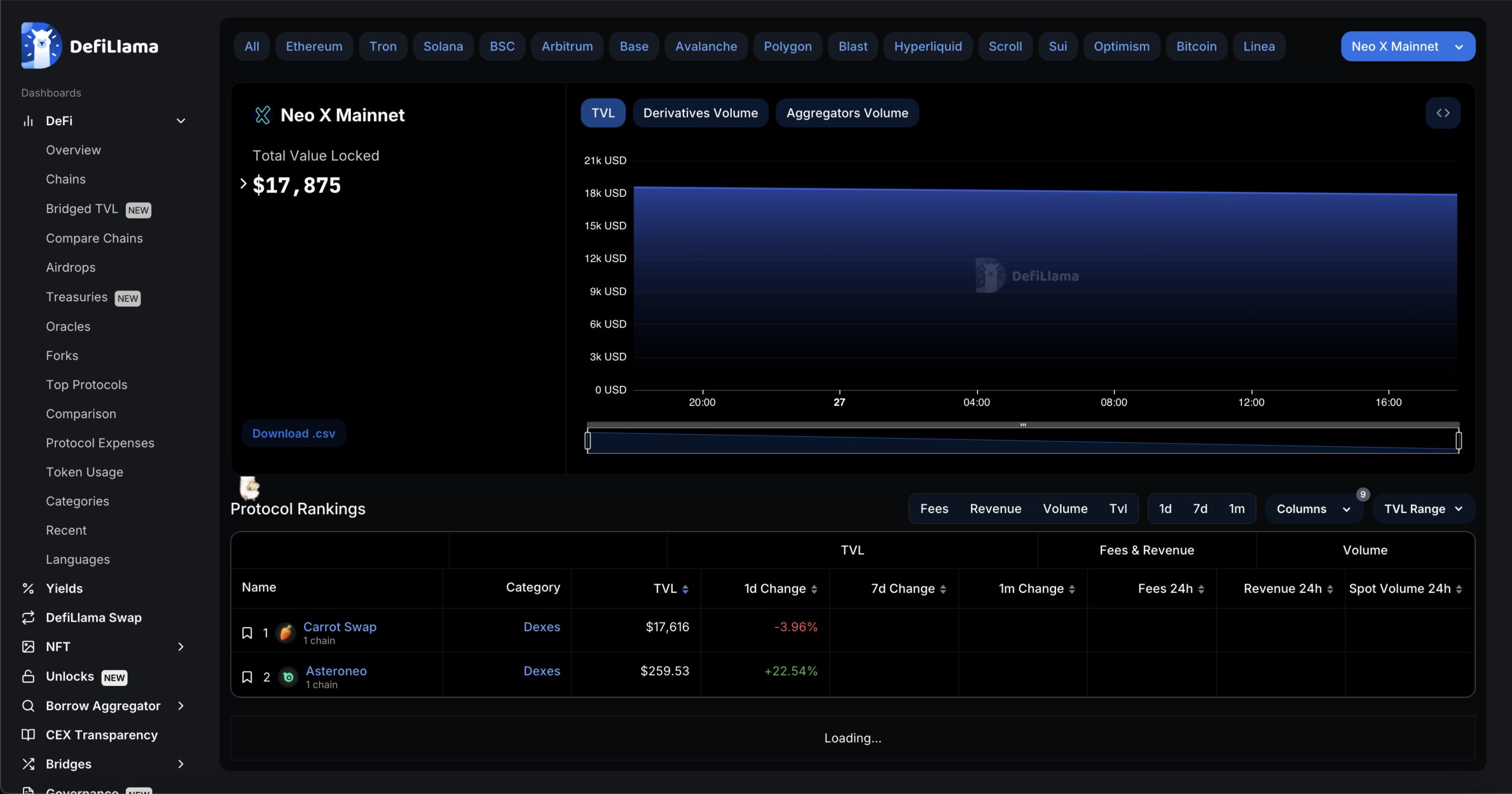Toggle the 7d time period

point(1200,509)
